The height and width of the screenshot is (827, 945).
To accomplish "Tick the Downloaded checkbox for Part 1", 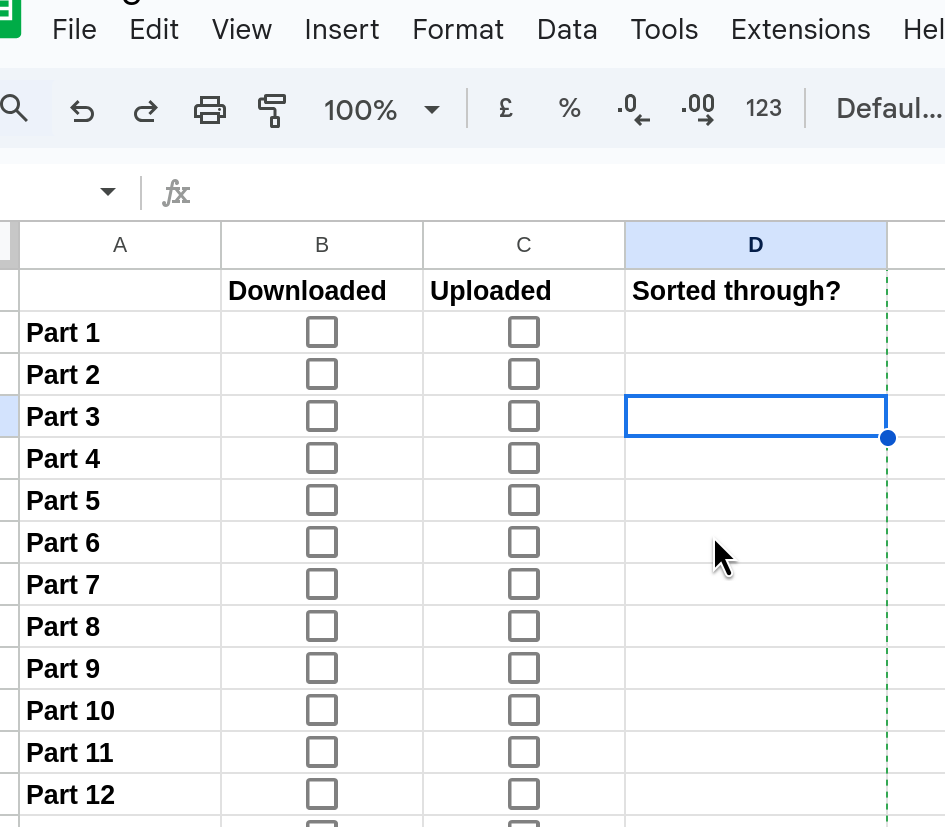I will coord(322,332).
